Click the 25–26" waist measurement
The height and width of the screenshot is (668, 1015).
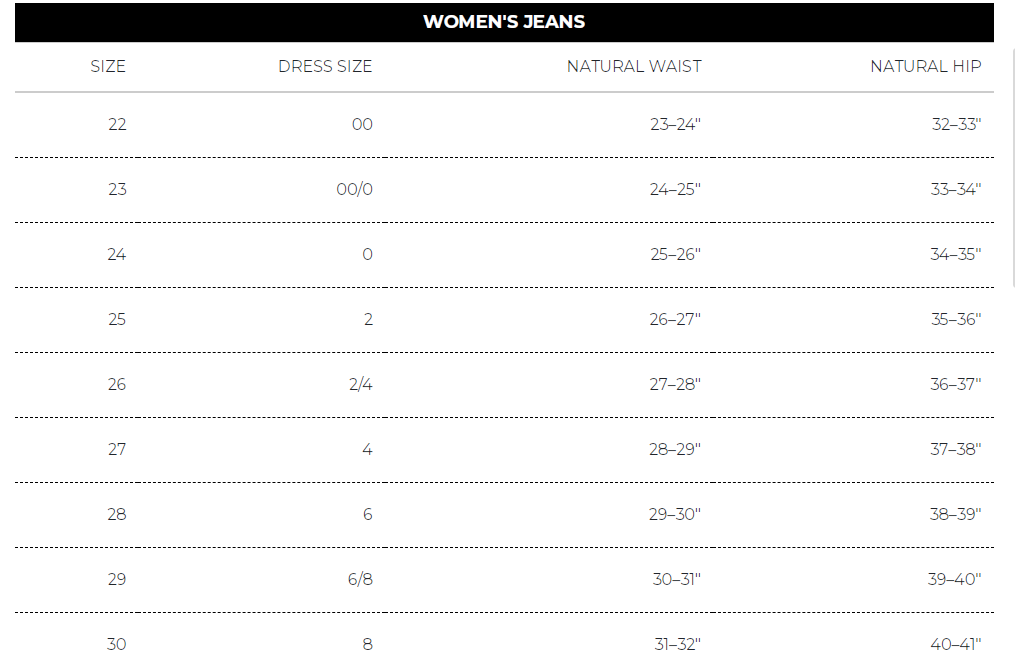[x=675, y=255]
